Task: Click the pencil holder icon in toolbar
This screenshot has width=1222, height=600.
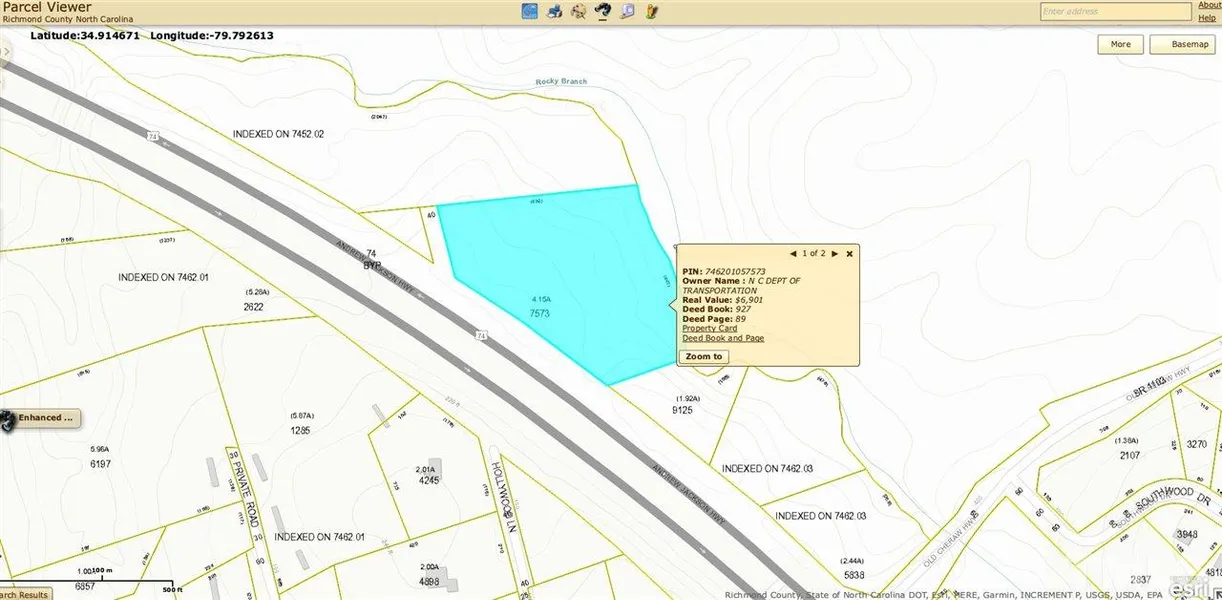Action: pos(652,11)
